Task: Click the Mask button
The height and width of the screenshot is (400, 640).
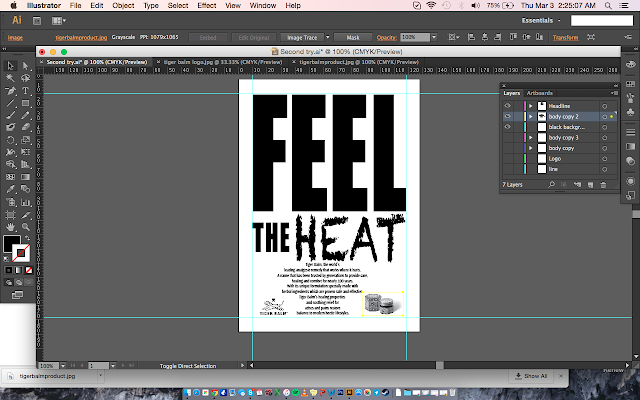Action: [x=353, y=37]
